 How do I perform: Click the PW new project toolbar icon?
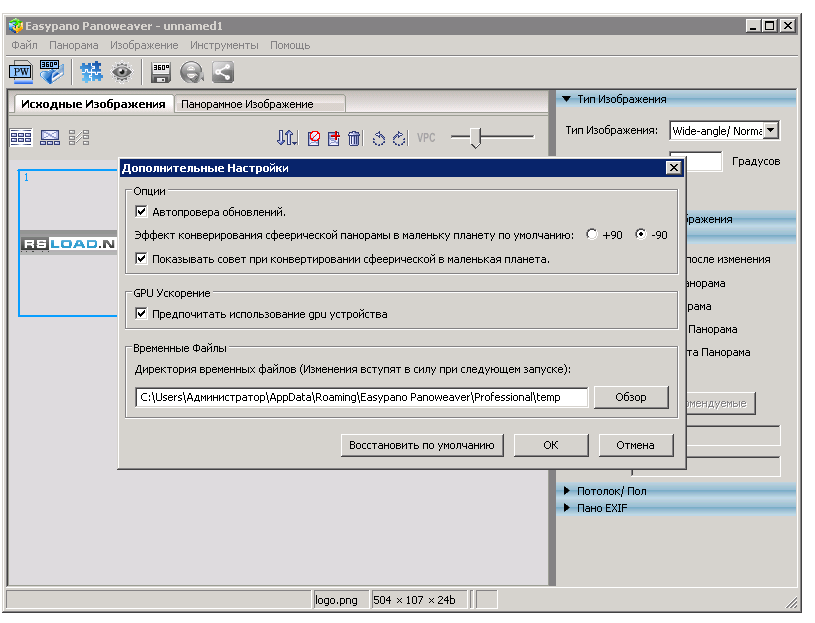click(x=21, y=72)
